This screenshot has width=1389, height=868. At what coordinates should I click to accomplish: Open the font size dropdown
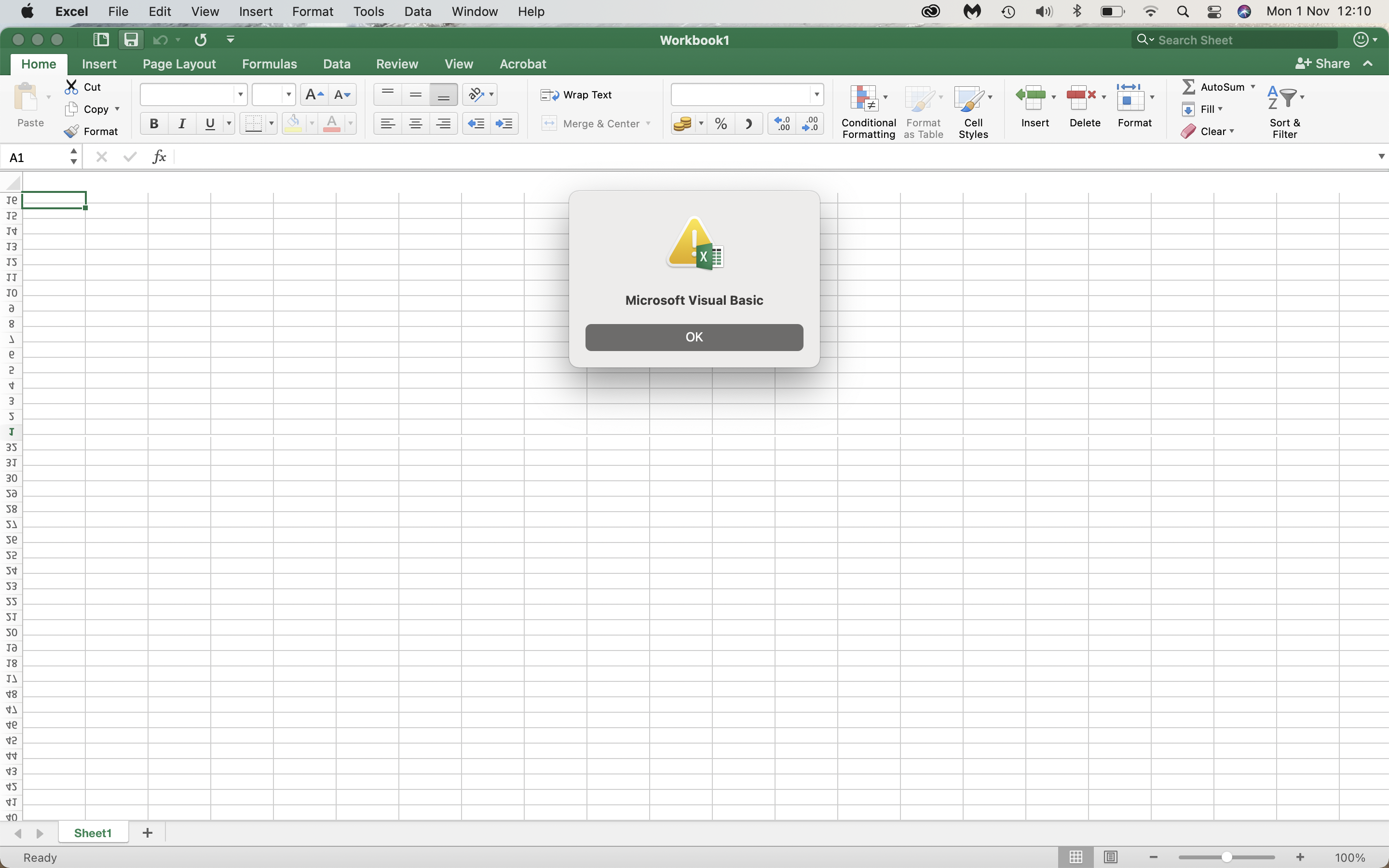coord(289,94)
